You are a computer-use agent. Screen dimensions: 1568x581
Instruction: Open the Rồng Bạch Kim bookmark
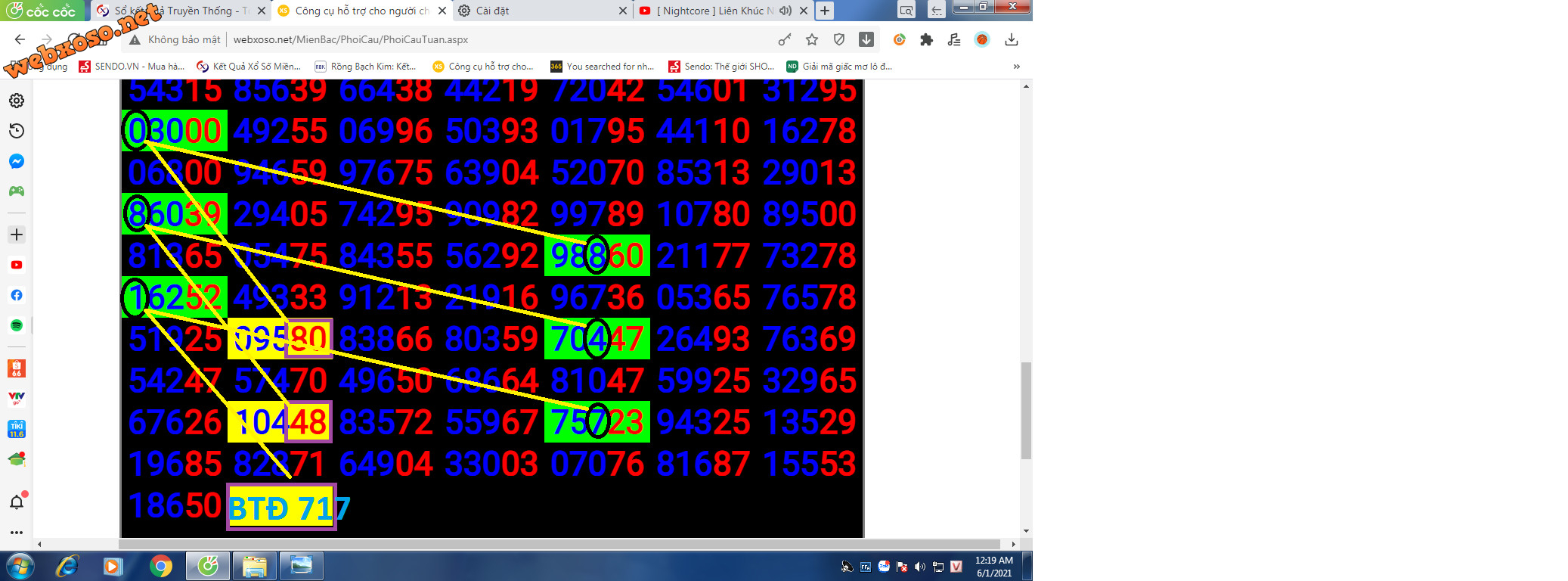pos(365,67)
